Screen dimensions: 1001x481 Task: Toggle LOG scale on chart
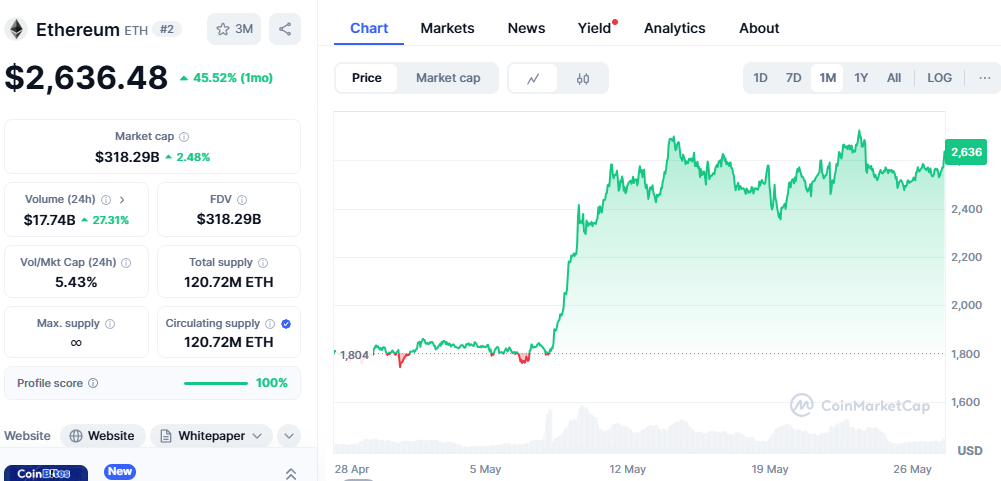coord(939,78)
